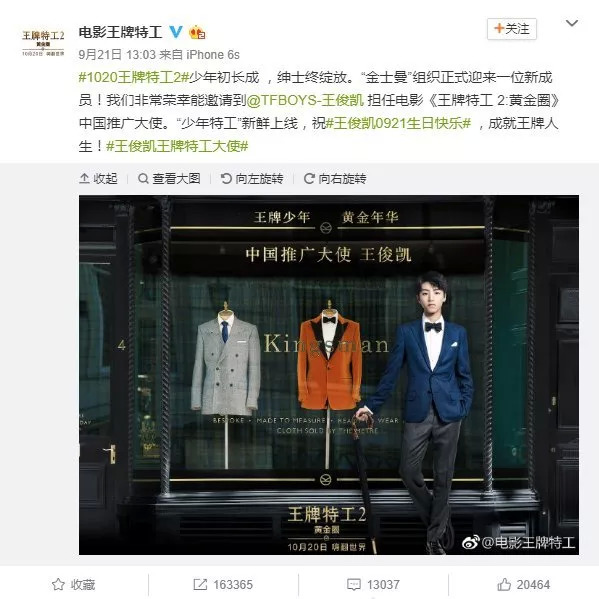Open the #王俊凯0921生日快乐# hashtag
The width and height of the screenshot is (599, 599).
(398, 123)
